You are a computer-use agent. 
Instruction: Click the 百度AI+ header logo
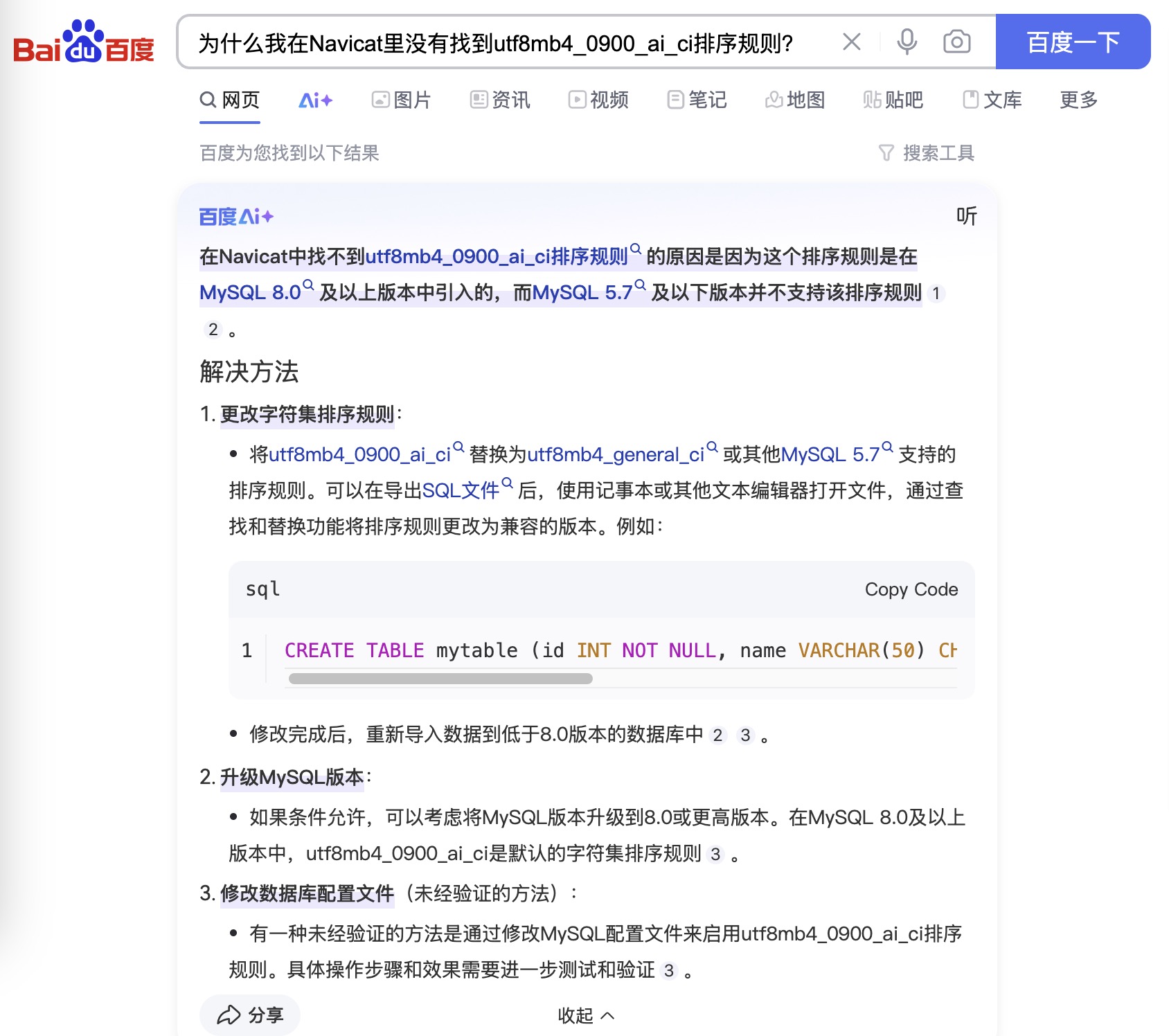(236, 217)
